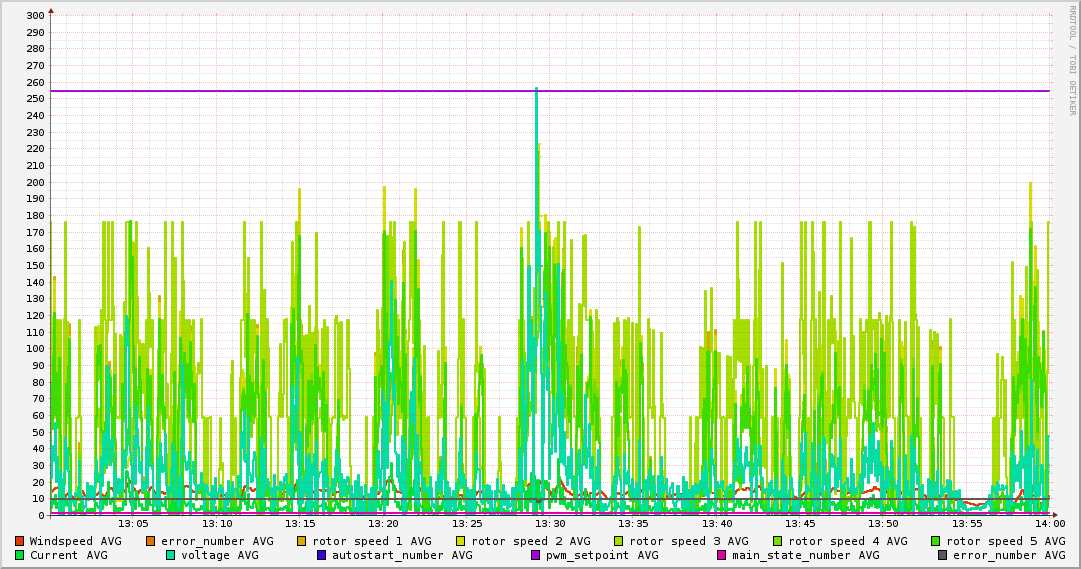This screenshot has width=1081, height=569.
Task: Click the dark gray error_number AVG swatch
Action: point(942,555)
